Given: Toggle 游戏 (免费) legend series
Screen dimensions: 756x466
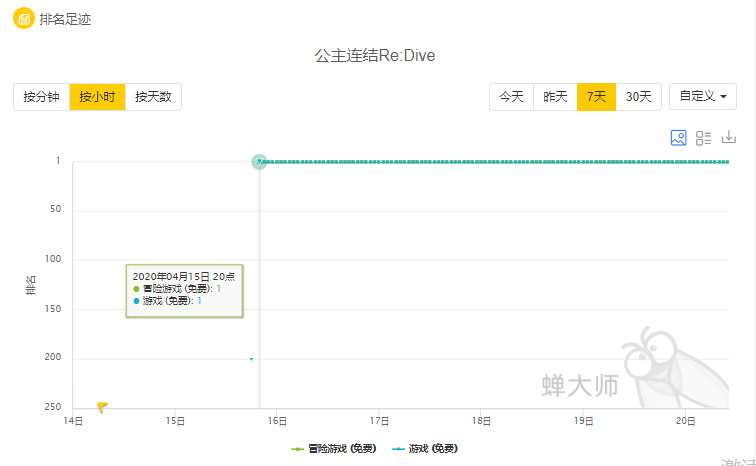Looking at the screenshot, I should 425,449.
